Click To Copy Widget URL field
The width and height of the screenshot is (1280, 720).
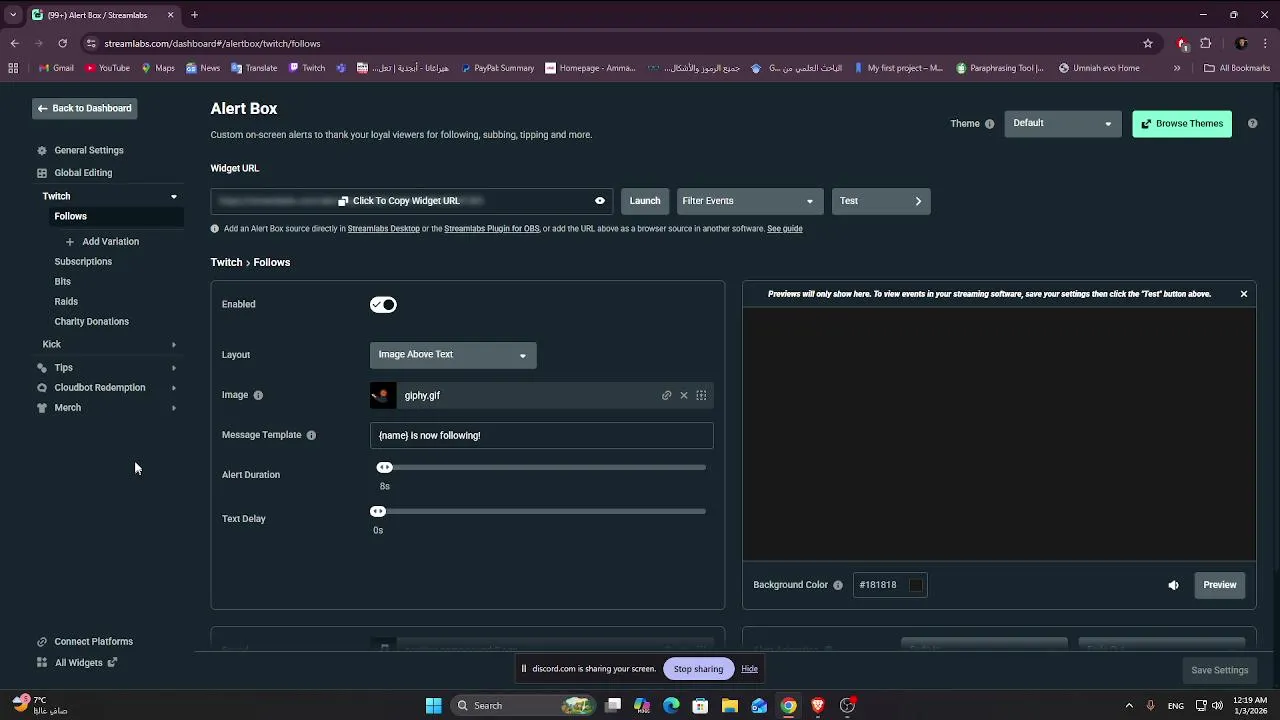[x=411, y=201]
